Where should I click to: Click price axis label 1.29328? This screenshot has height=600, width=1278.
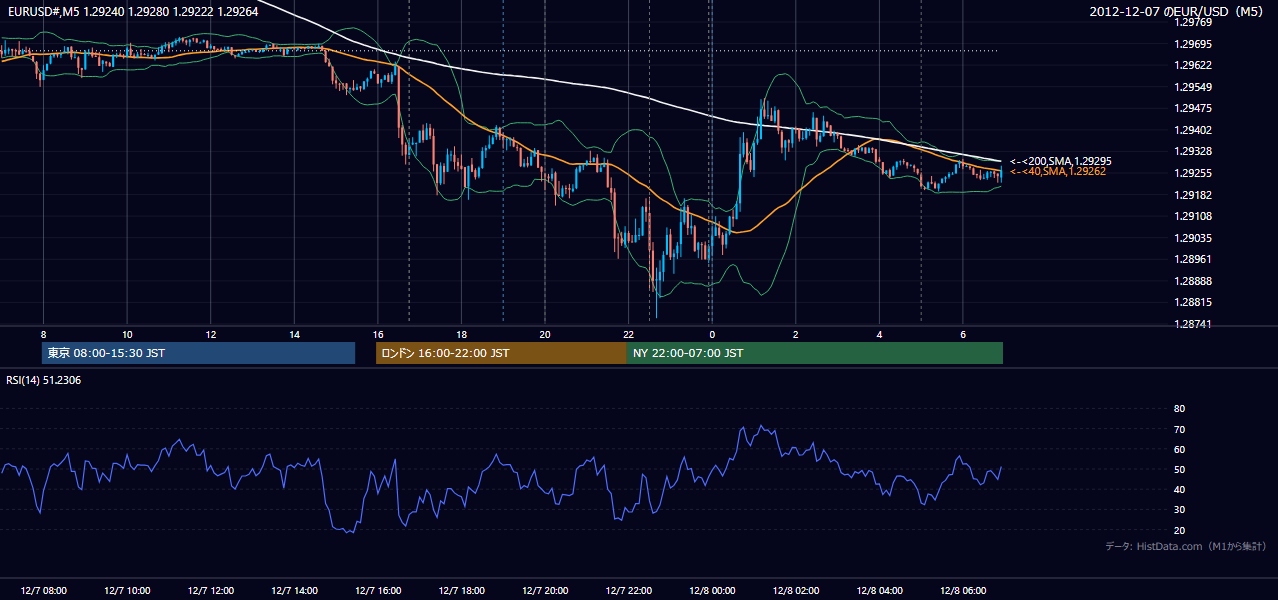(1193, 151)
